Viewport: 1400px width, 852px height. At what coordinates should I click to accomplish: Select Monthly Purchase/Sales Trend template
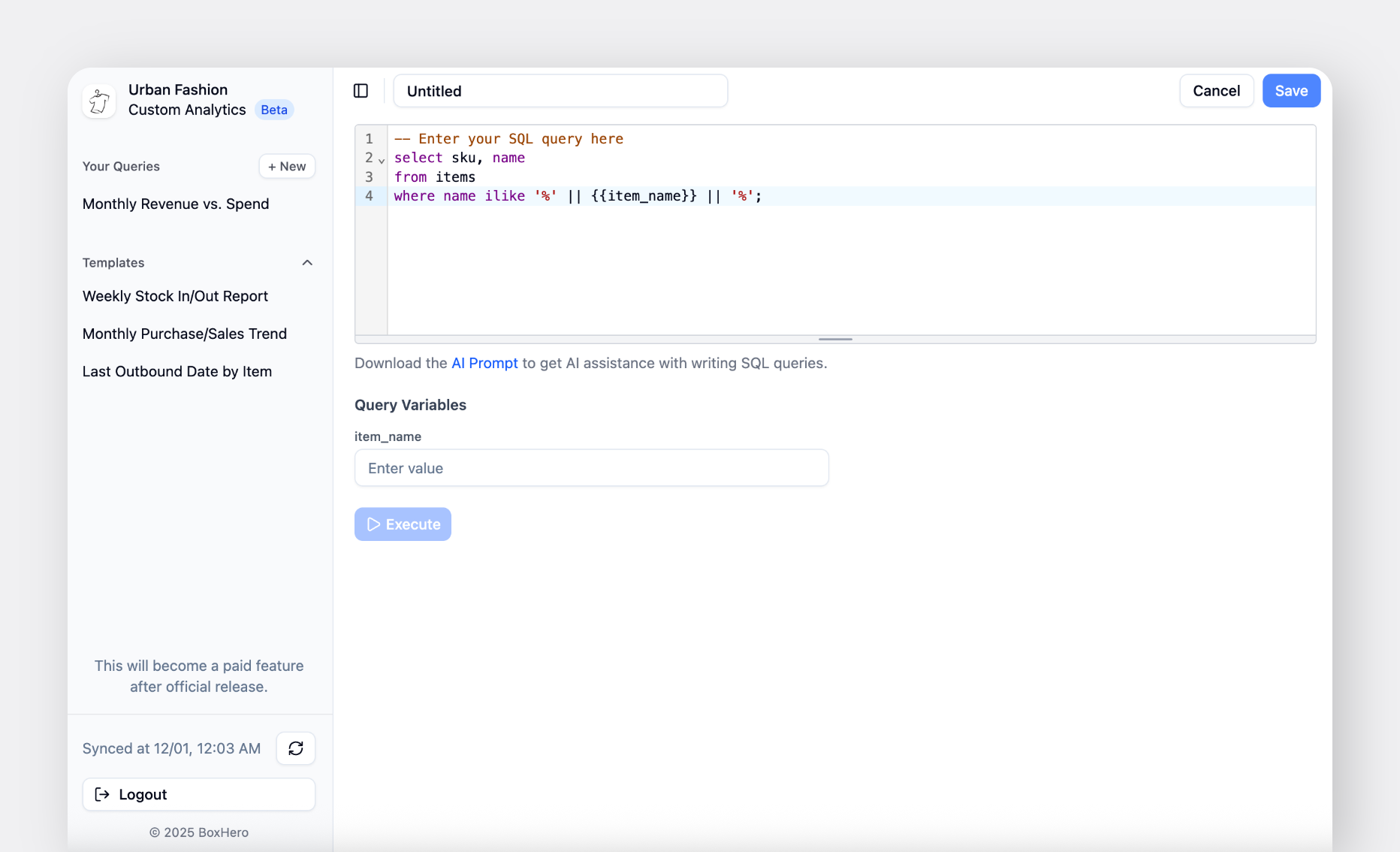pos(185,334)
